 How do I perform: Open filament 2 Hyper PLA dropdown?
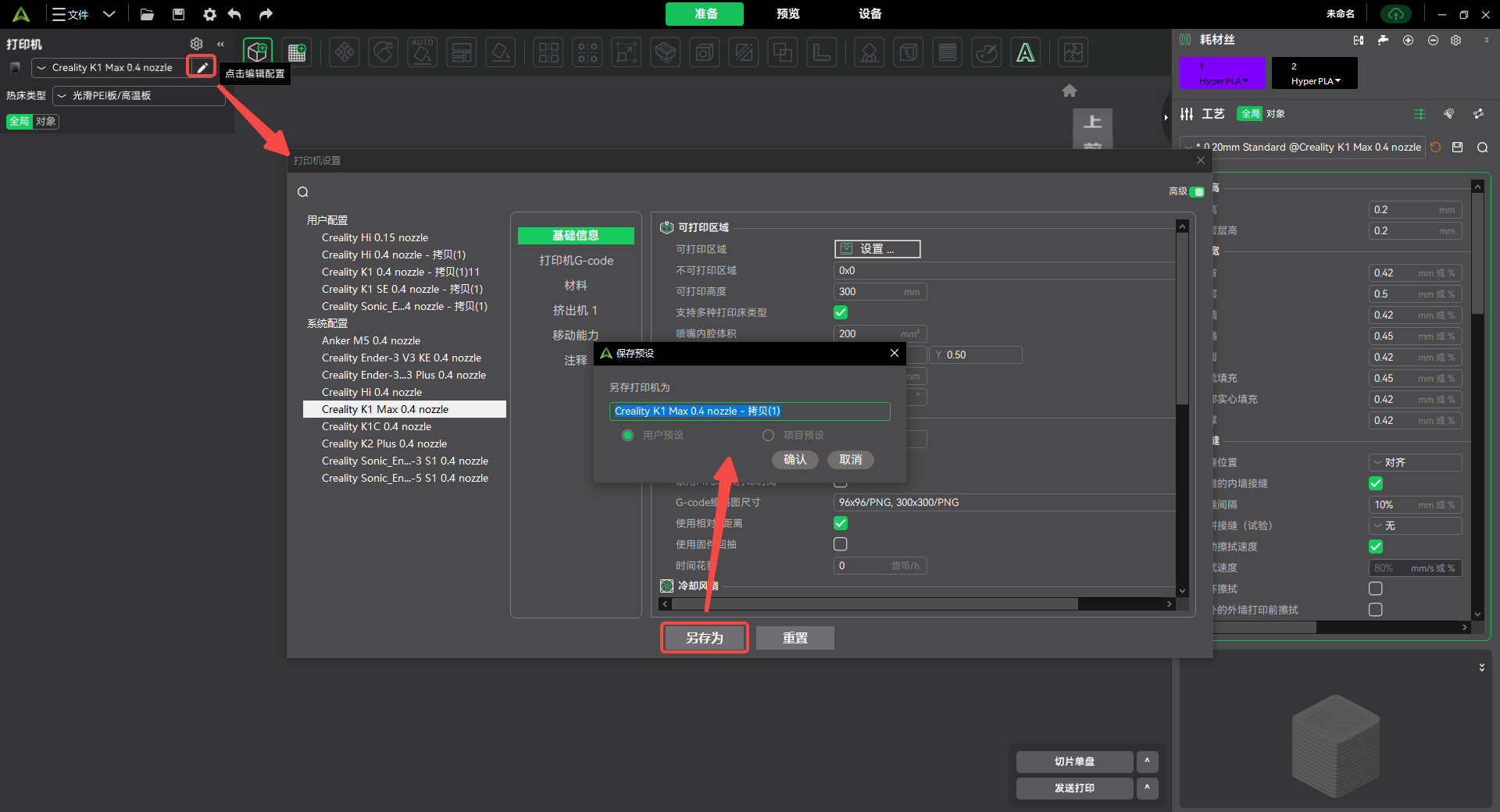(1314, 73)
